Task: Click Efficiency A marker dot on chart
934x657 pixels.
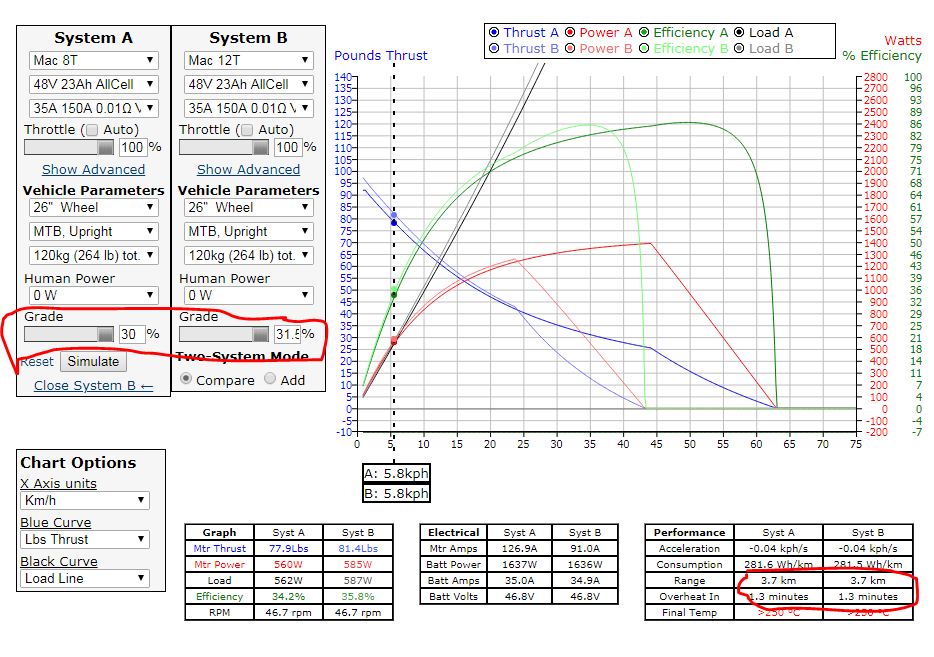Action: click(394, 294)
